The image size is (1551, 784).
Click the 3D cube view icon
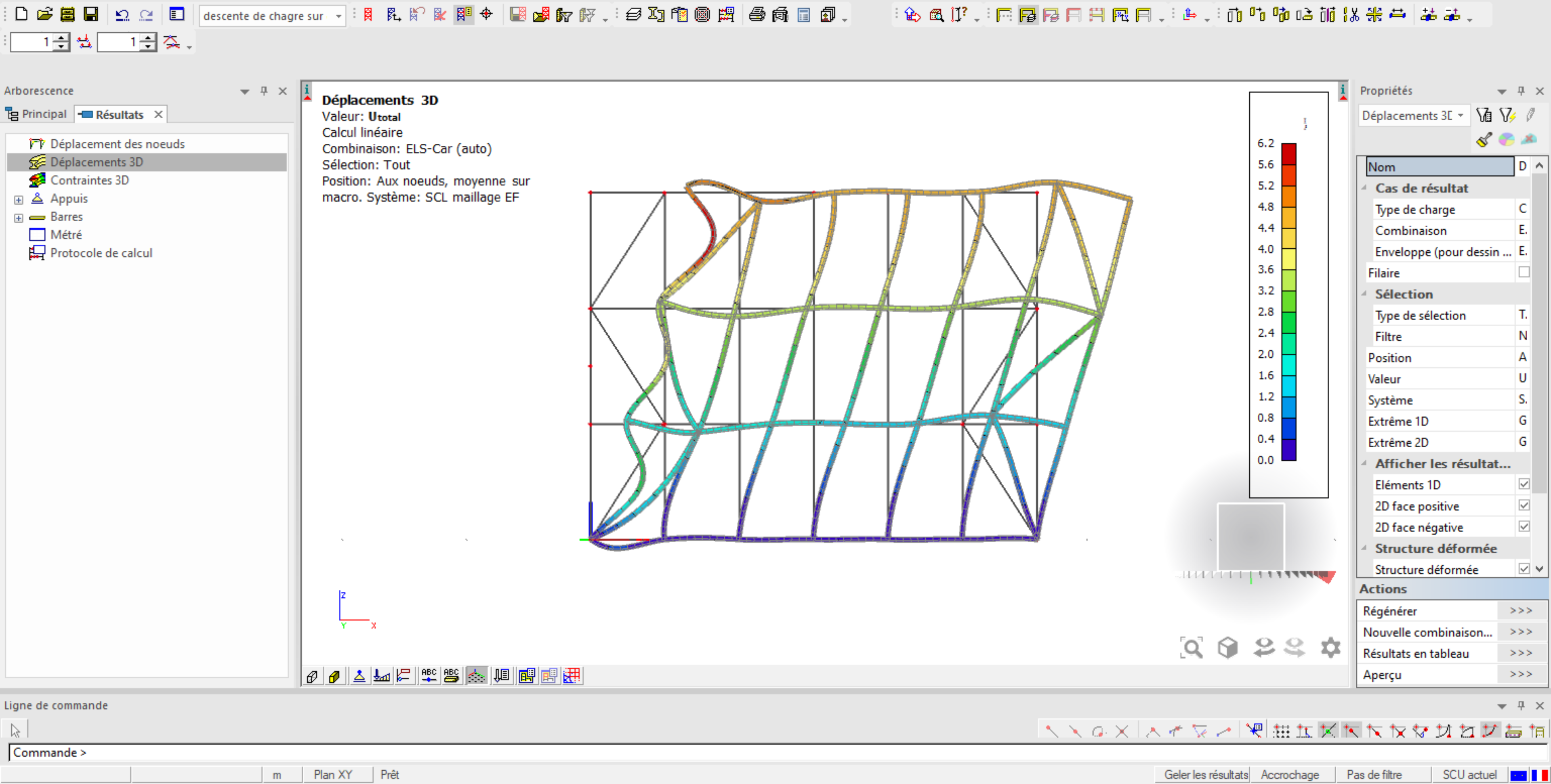click(x=1228, y=648)
